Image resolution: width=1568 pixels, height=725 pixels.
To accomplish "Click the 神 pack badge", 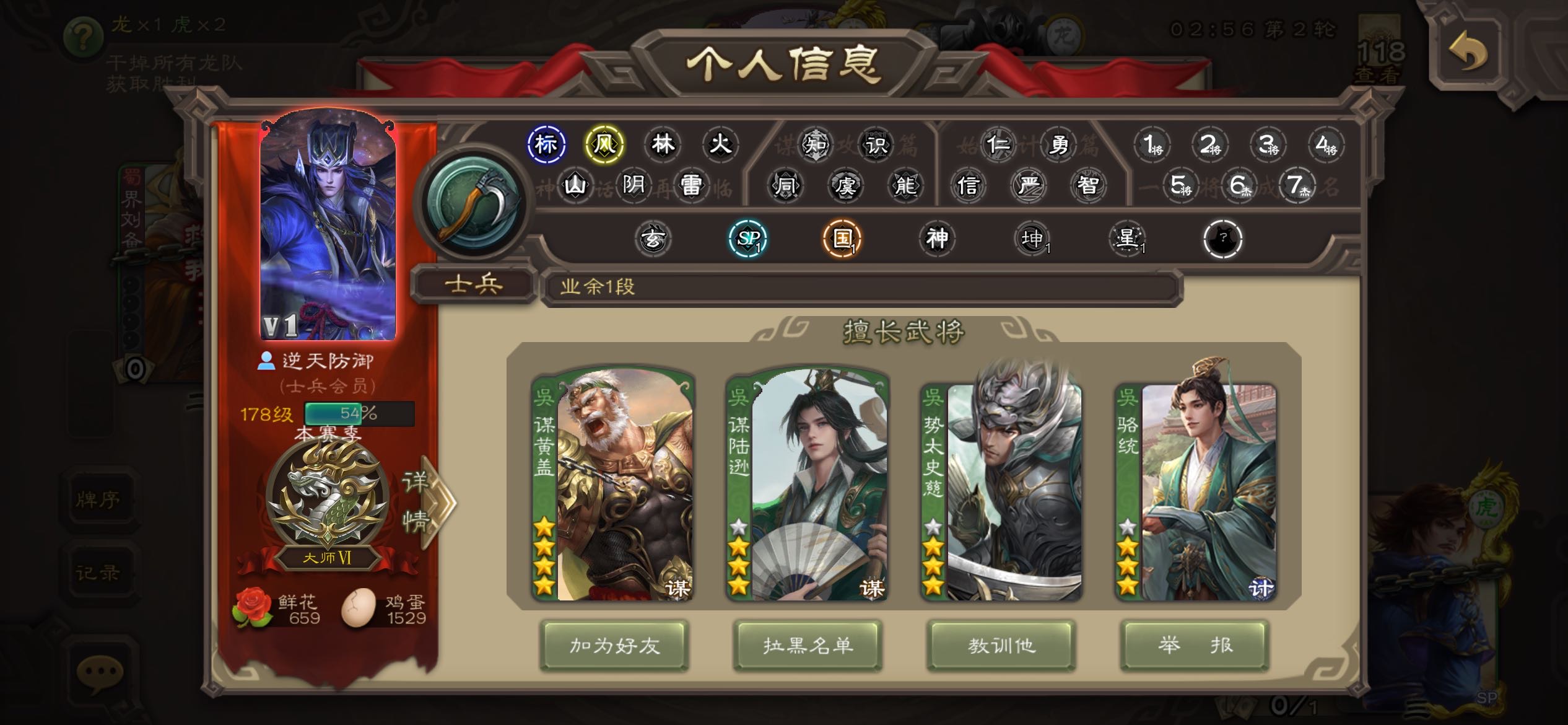I will click(x=937, y=239).
